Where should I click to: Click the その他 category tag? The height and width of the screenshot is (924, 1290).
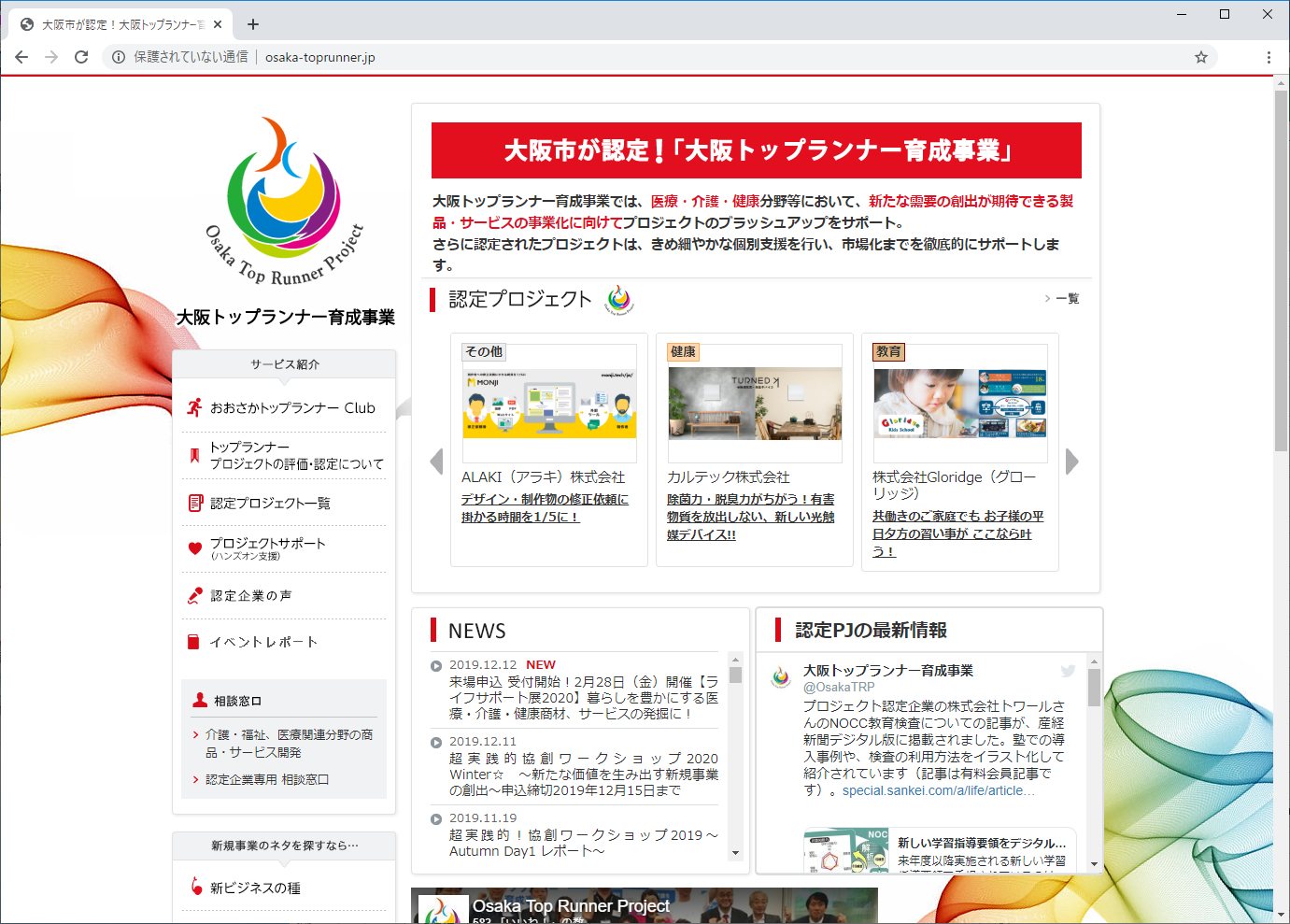point(484,351)
